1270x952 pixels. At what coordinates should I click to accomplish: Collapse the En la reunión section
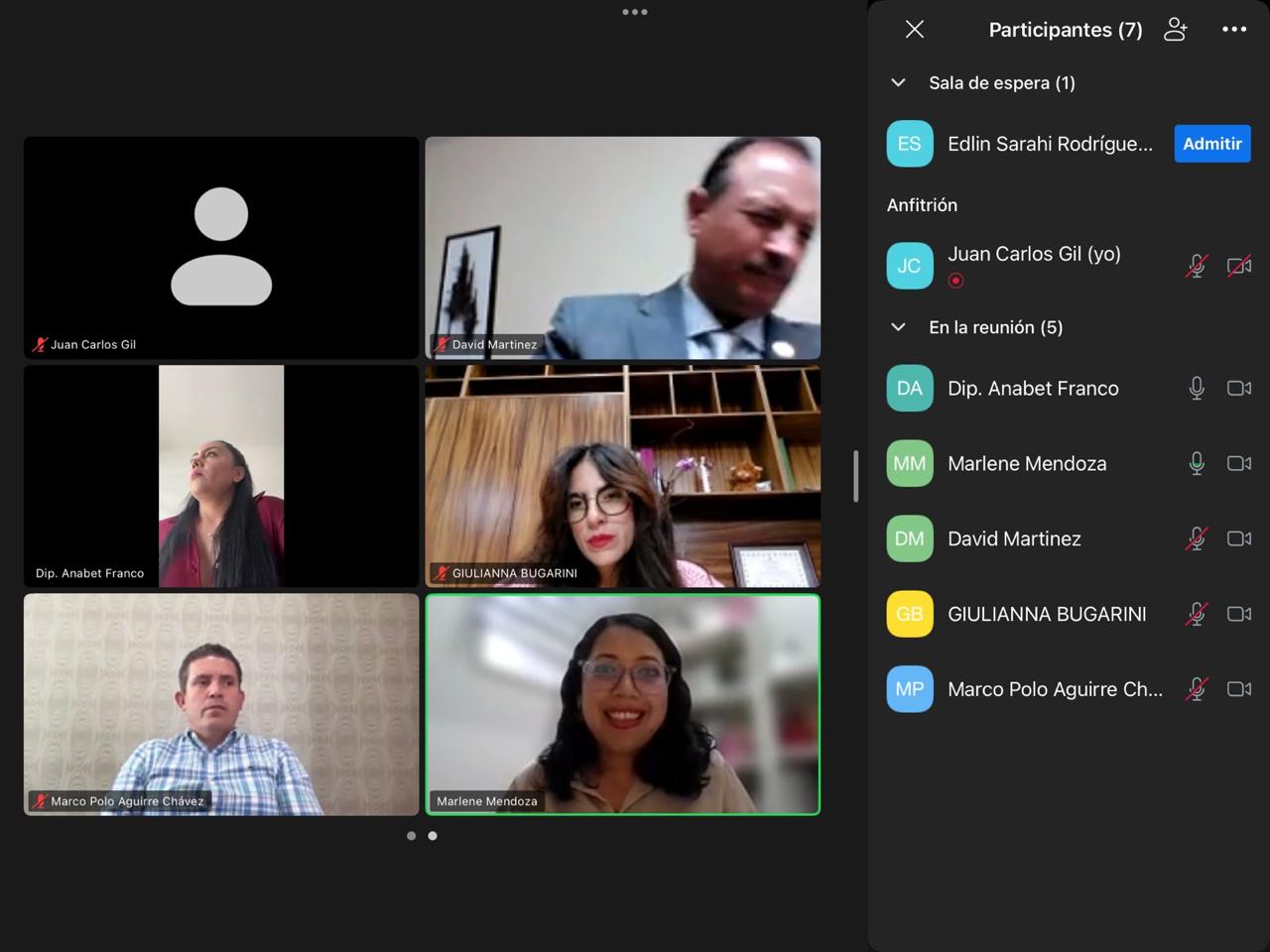[x=899, y=327]
